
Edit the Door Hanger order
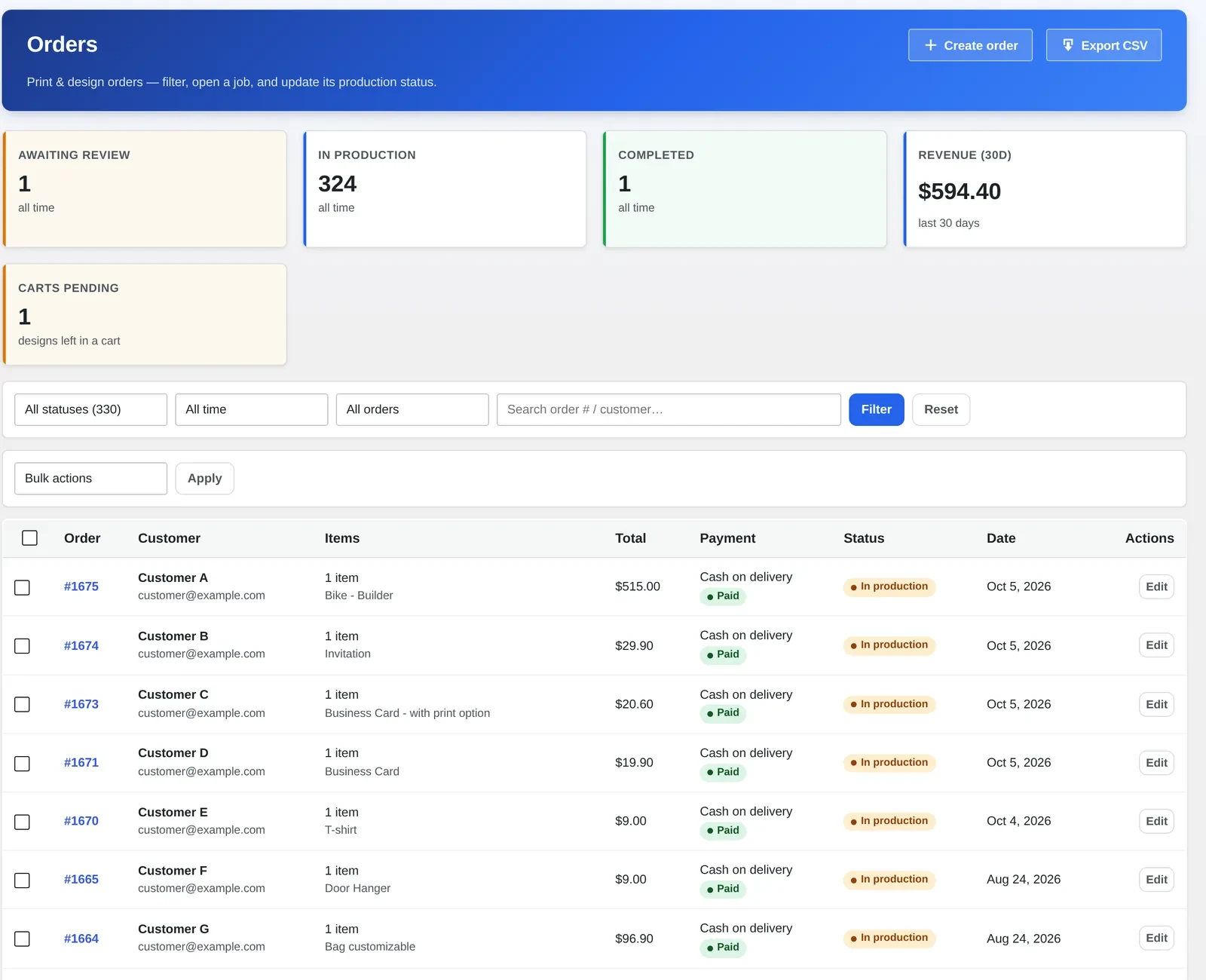(x=1156, y=879)
